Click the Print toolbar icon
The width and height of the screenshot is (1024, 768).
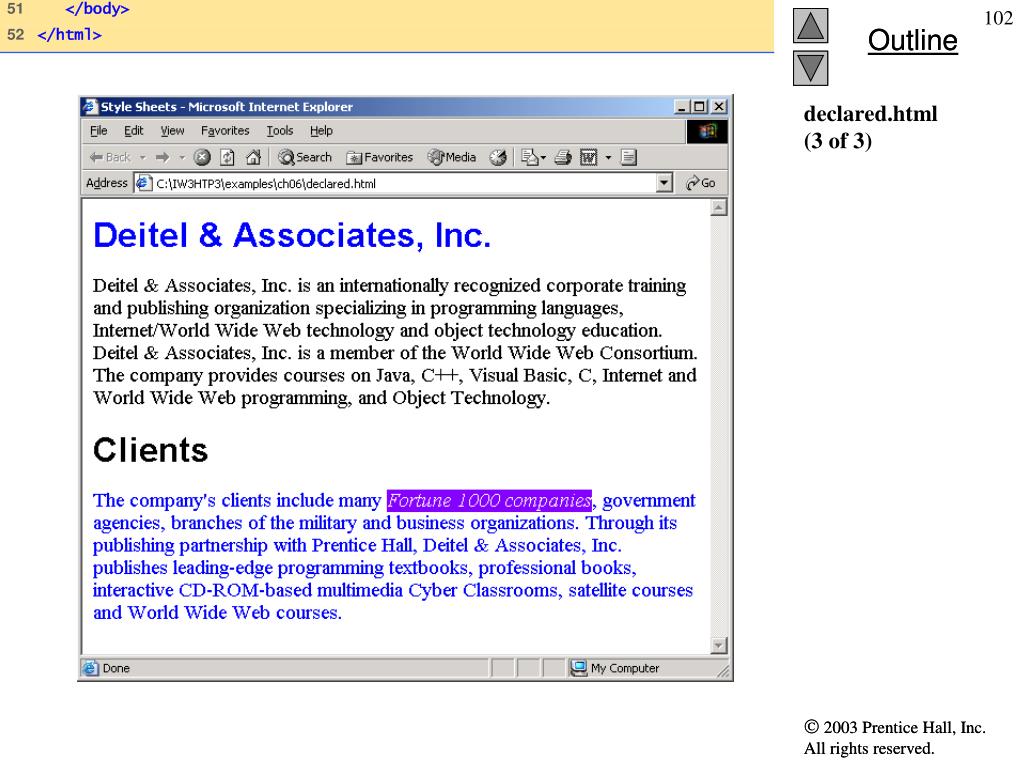click(x=563, y=157)
